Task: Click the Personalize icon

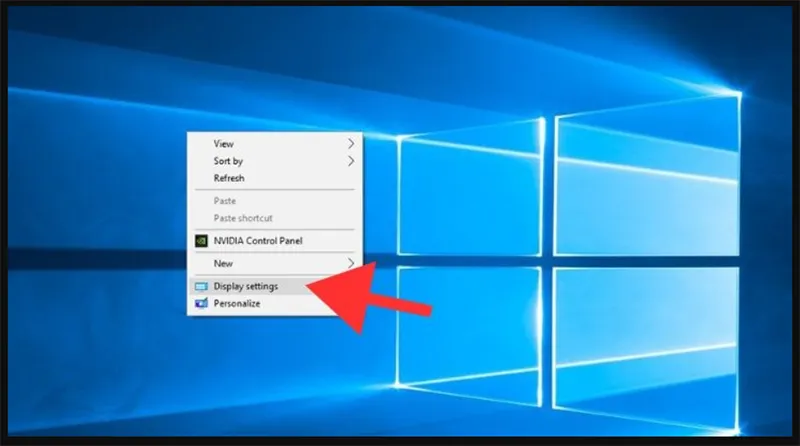Action: click(x=202, y=304)
